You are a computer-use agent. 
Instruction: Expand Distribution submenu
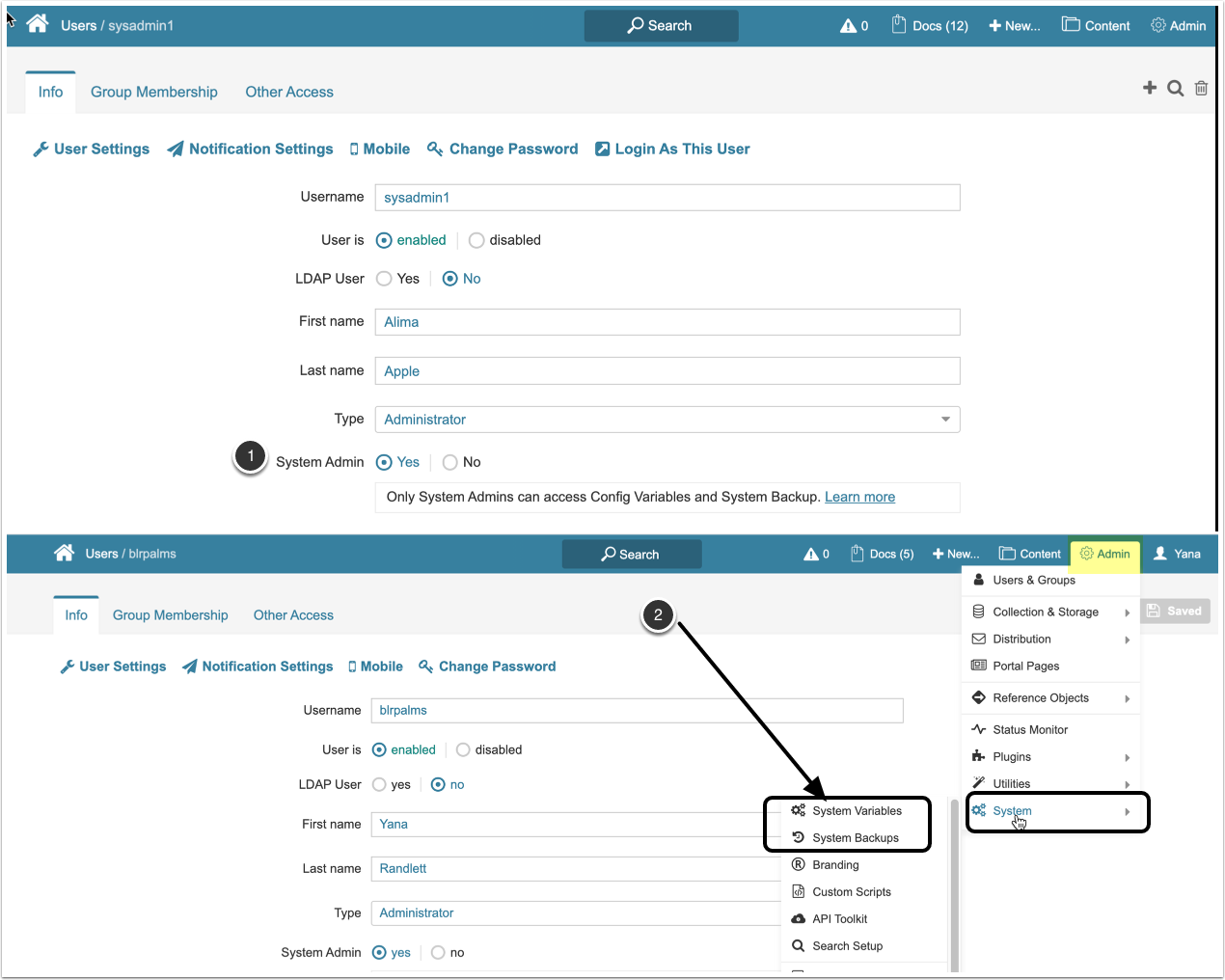pyautogui.click(x=1050, y=639)
